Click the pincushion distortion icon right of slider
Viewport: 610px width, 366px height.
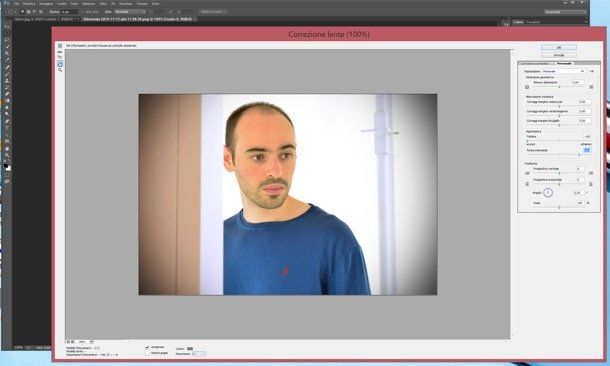591,87
